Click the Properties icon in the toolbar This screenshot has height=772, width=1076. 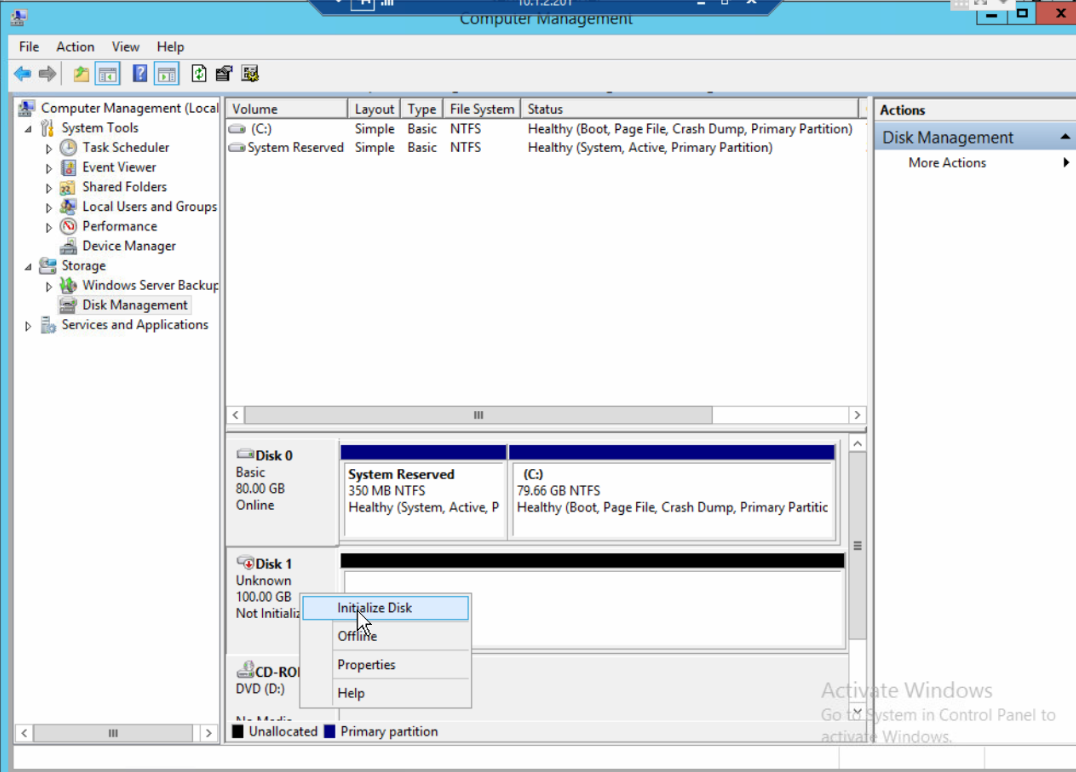pos(224,73)
